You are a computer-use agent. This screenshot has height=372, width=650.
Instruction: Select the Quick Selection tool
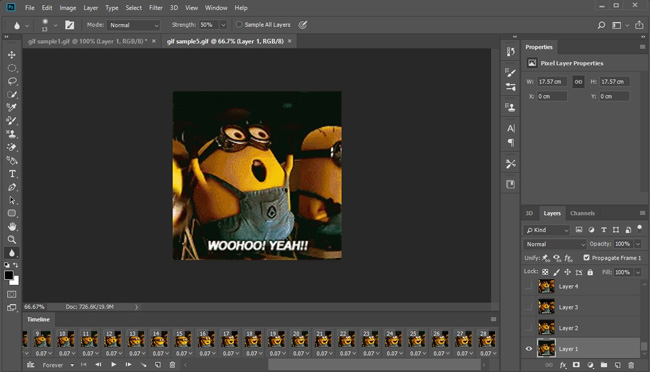click(x=12, y=95)
